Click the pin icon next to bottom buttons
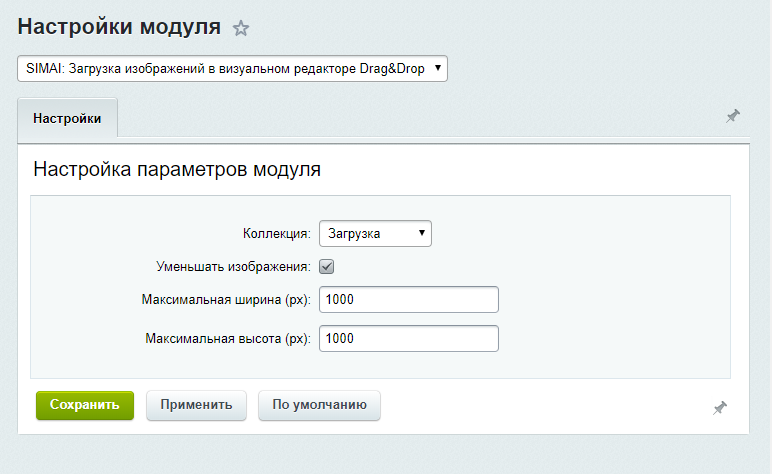This screenshot has width=772, height=474. 720,407
